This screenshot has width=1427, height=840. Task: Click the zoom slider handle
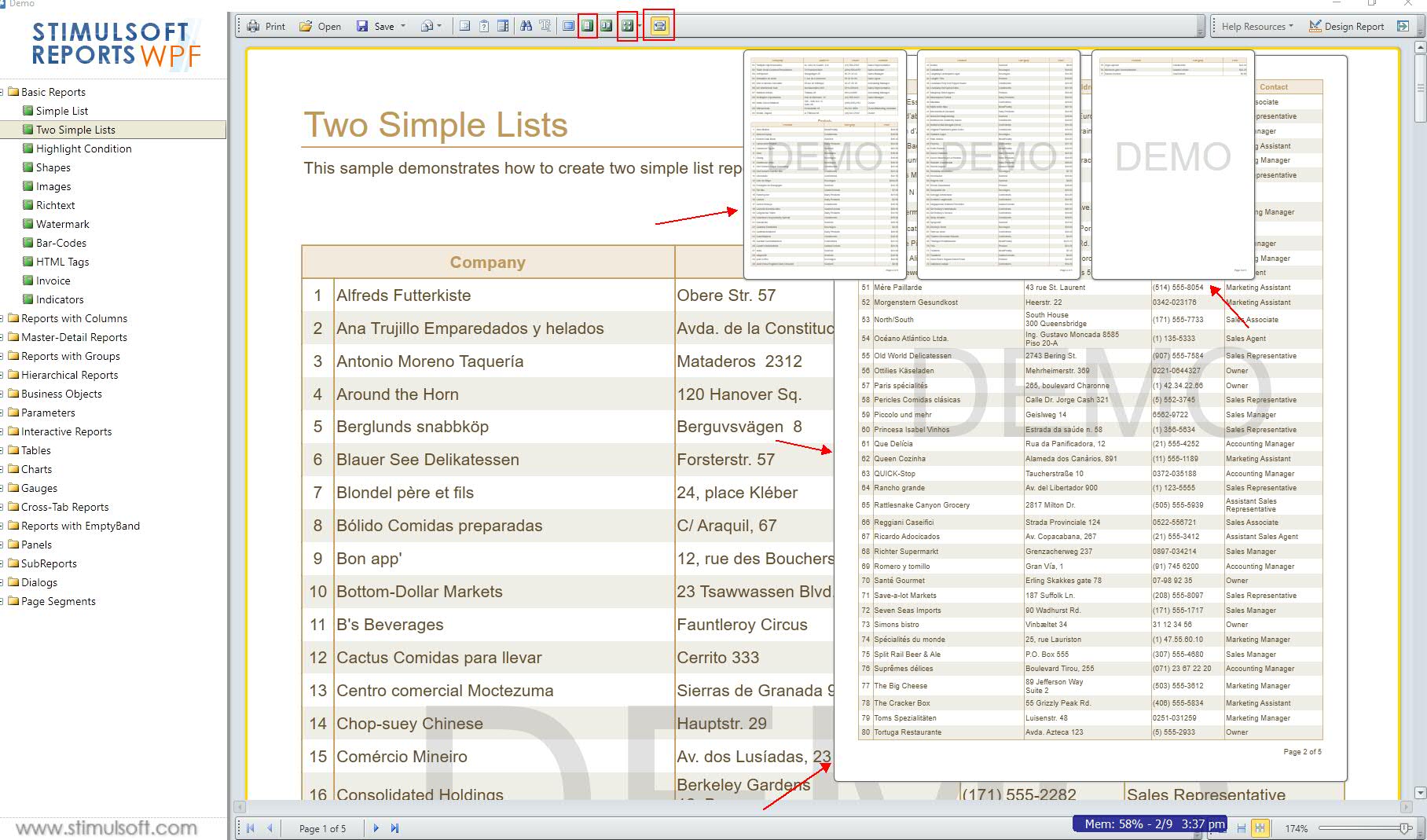coord(1405,828)
